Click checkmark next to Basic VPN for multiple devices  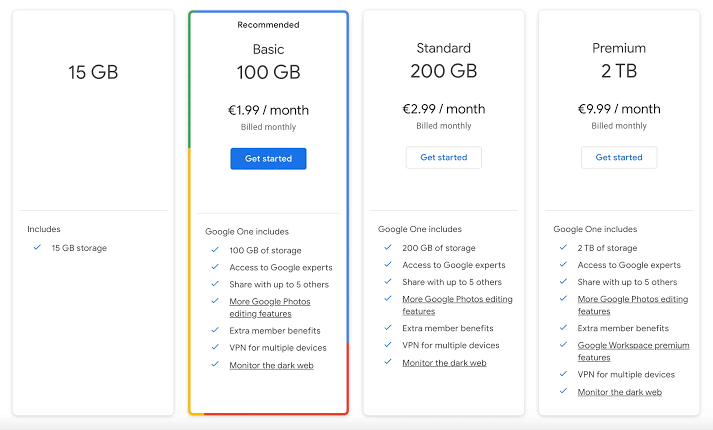pos(215,347)
